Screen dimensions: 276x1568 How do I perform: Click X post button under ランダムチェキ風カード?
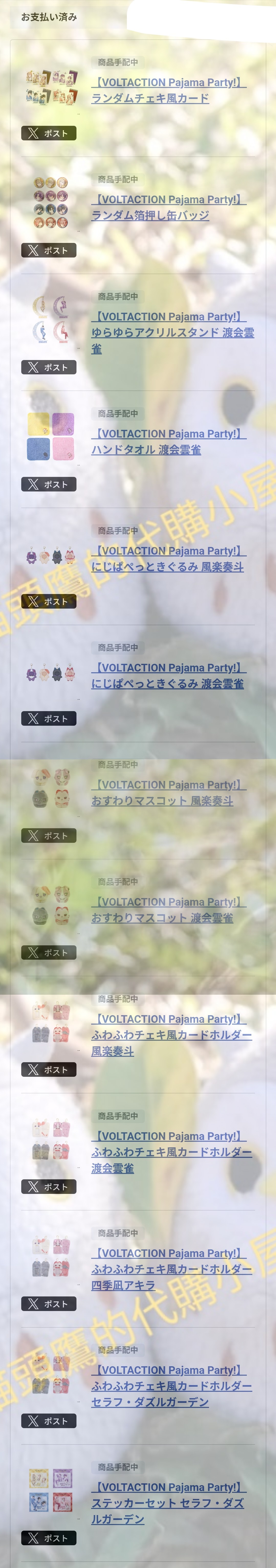tap(49, 133)
